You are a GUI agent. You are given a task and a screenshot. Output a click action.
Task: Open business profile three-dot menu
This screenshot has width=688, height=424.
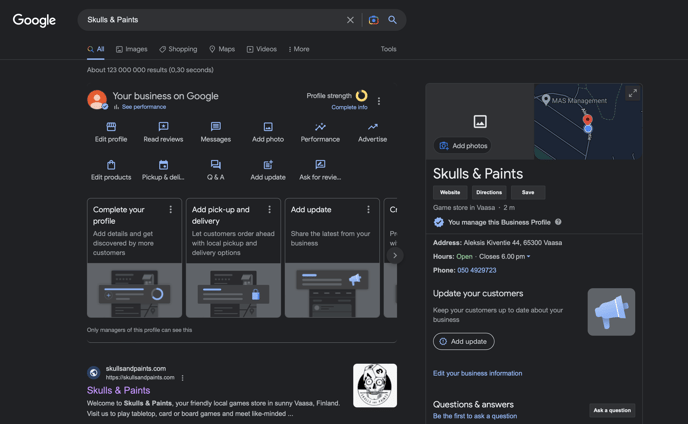[379, 101]
